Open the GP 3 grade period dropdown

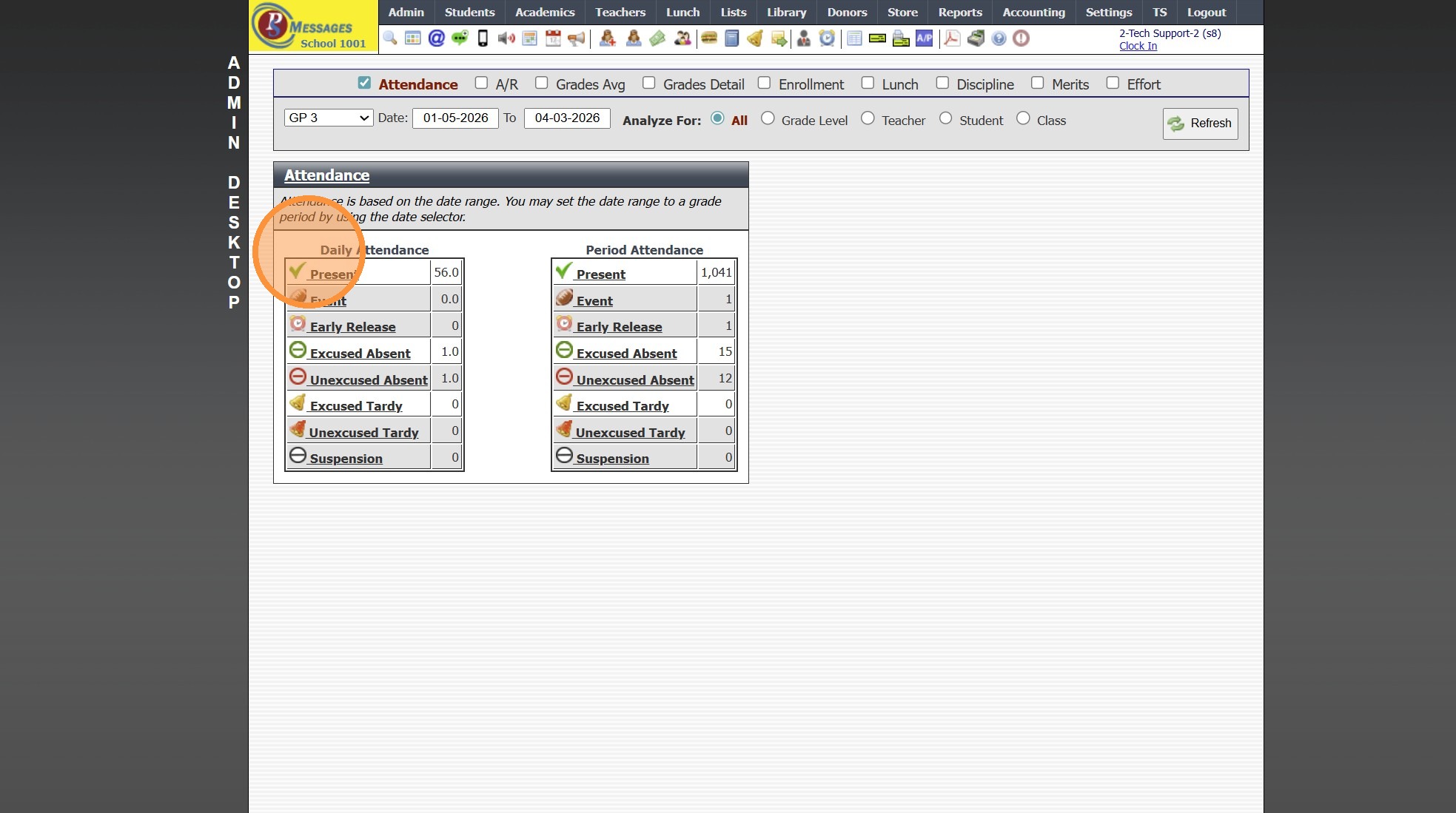coord(328,118)
